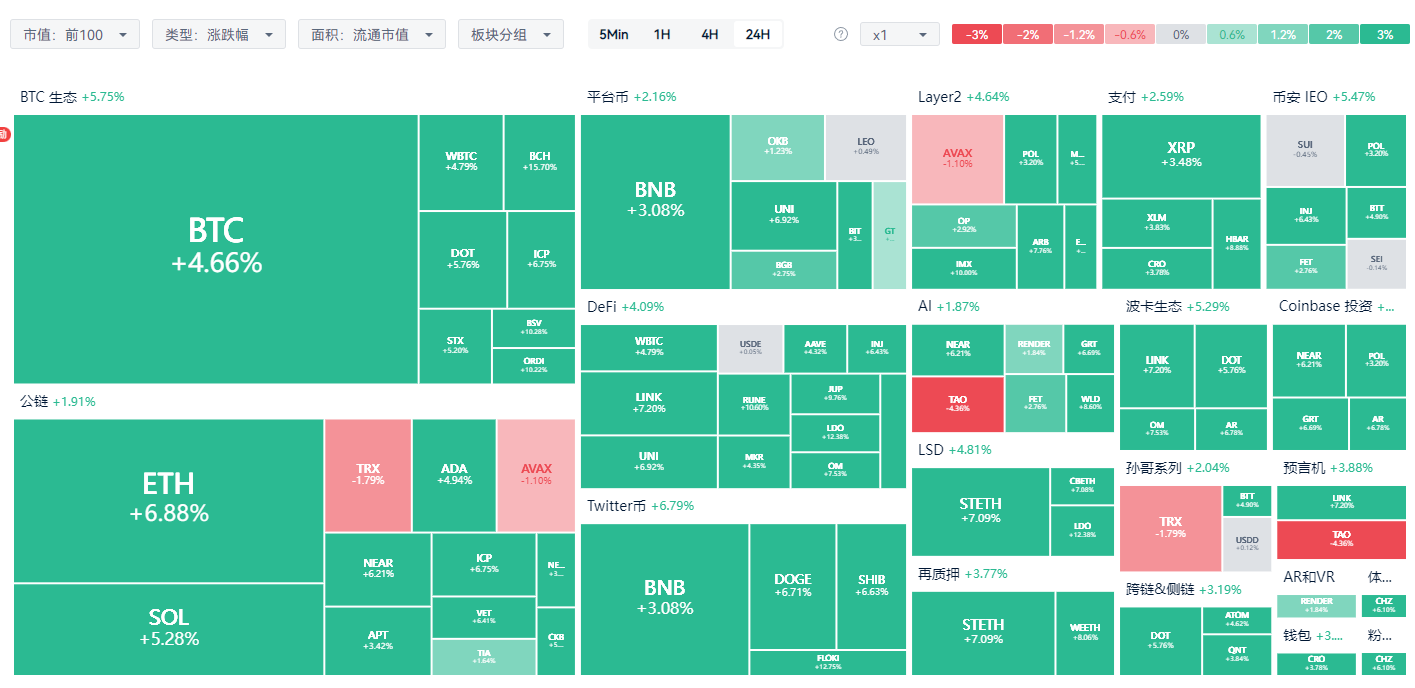Viewport: 1415px width, 688px height.
Task: Click the JUP +9.76% tile
Action: pyautogui.click(x=835, y=393)
